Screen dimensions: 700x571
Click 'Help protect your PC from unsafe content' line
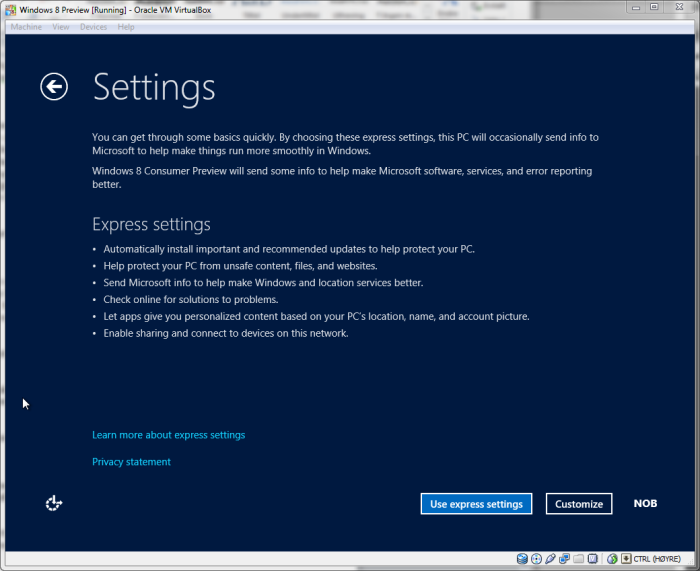tap(240, 266)
